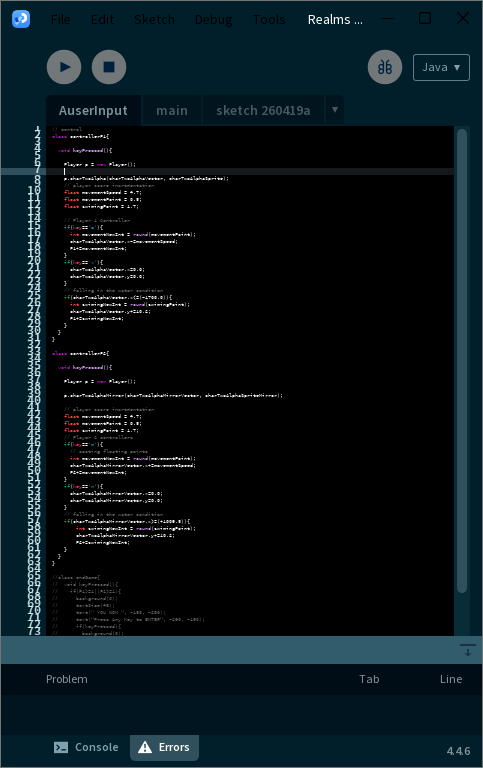Screen dimensions: 483x768
Task: Click the Processing app logo icon
Action: [21, 19]
